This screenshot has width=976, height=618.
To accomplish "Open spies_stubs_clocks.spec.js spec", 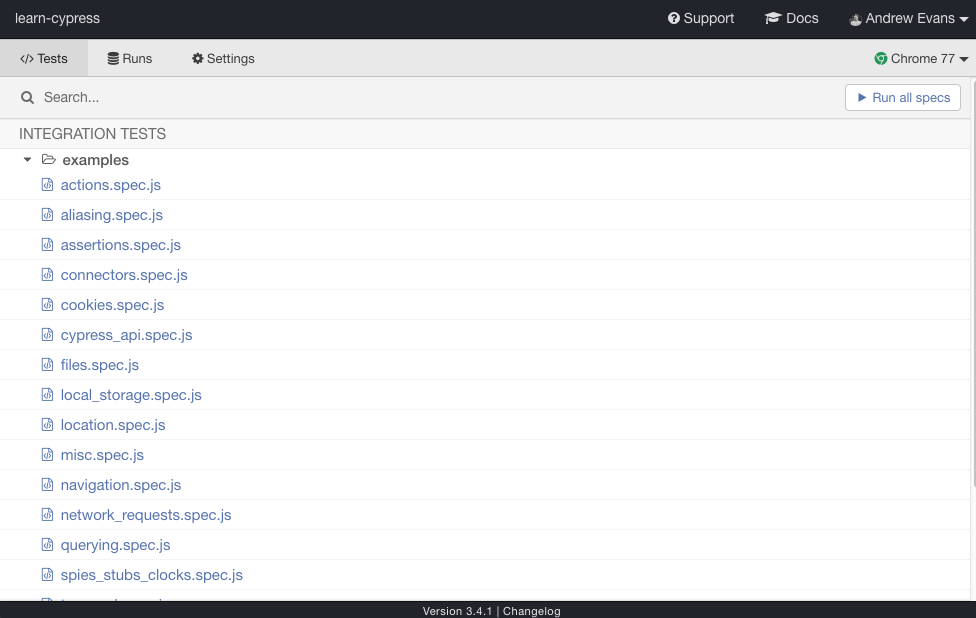I will pyautogui.click(x=151, y=575).
